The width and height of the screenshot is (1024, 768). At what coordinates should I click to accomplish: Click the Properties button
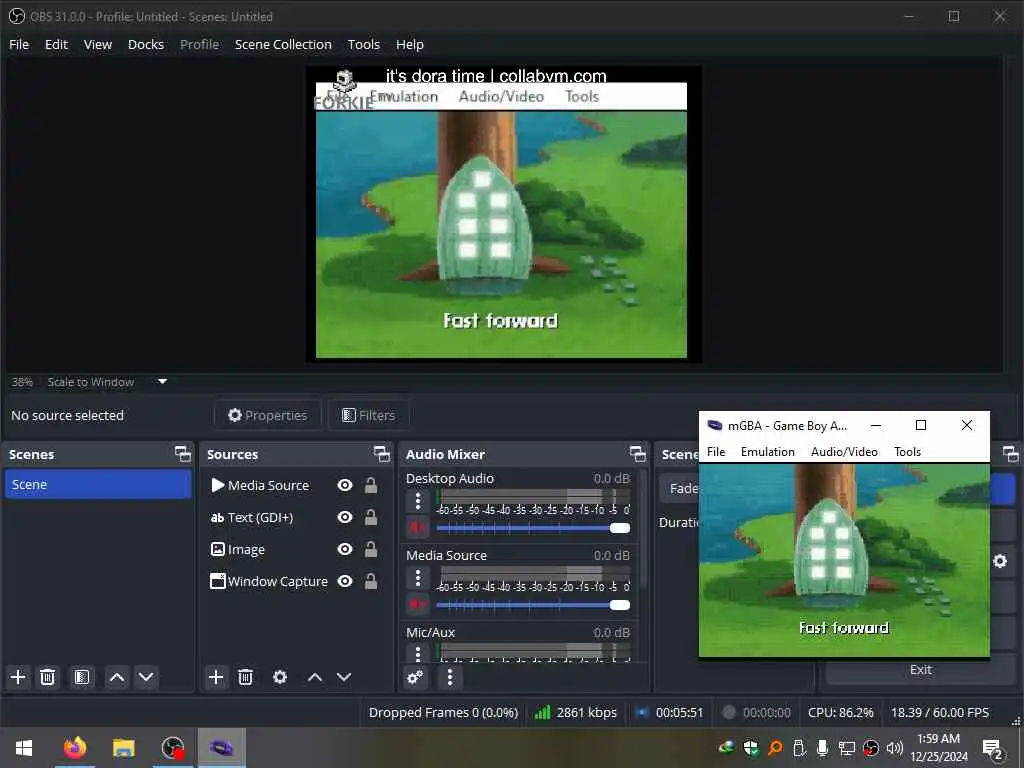(x=268, y=415)
